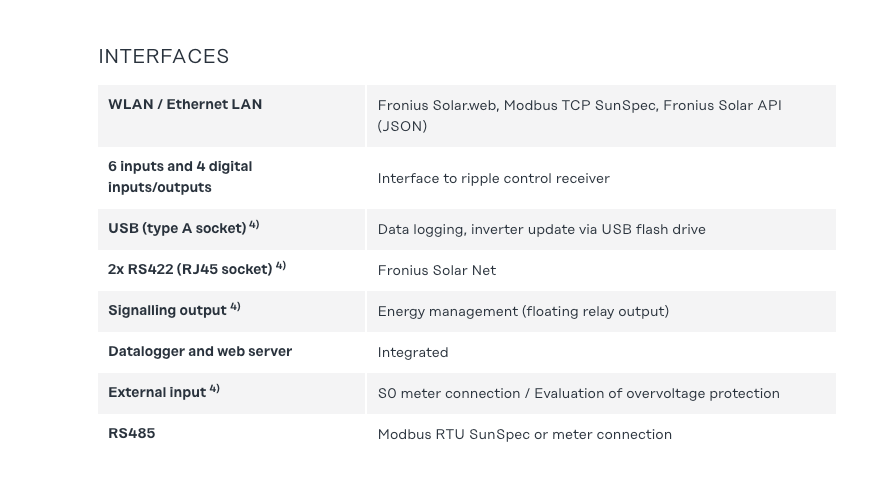
Task: Click the 6 inputs and 4 digital inputs/outputs label
Action: point(180,177)
